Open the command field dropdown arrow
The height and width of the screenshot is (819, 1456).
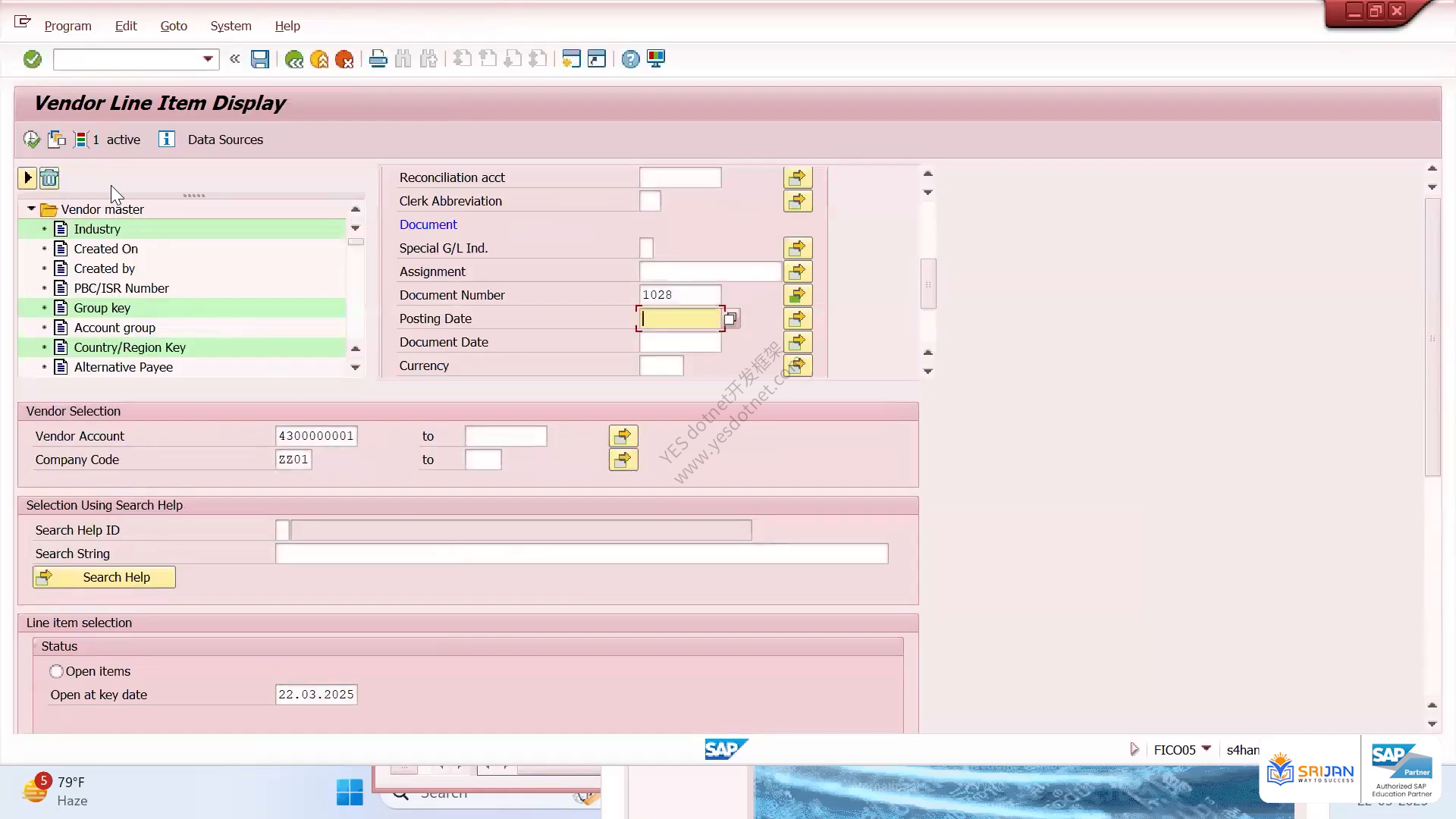[x=208, y=59]
